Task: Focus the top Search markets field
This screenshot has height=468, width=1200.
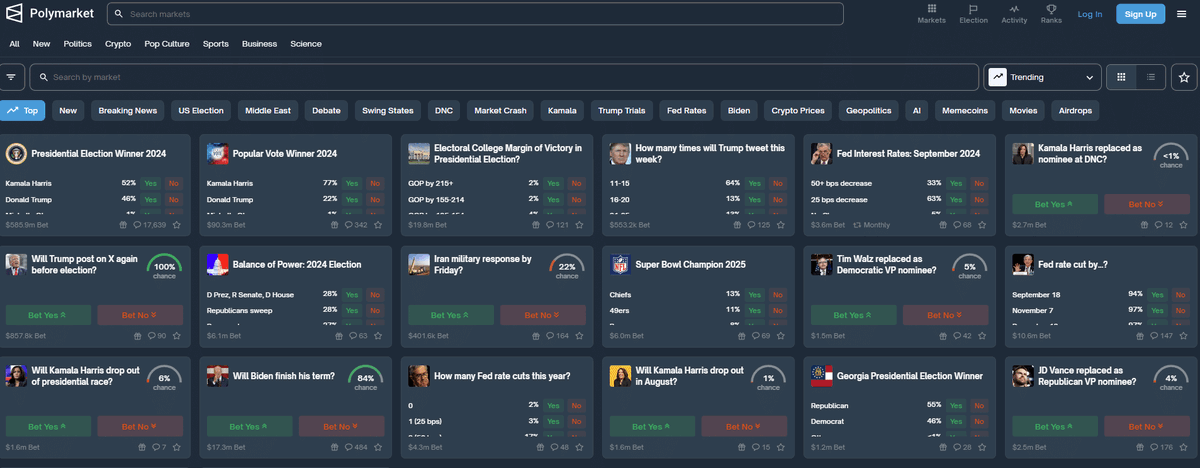Action: click(x=475, y=14)
